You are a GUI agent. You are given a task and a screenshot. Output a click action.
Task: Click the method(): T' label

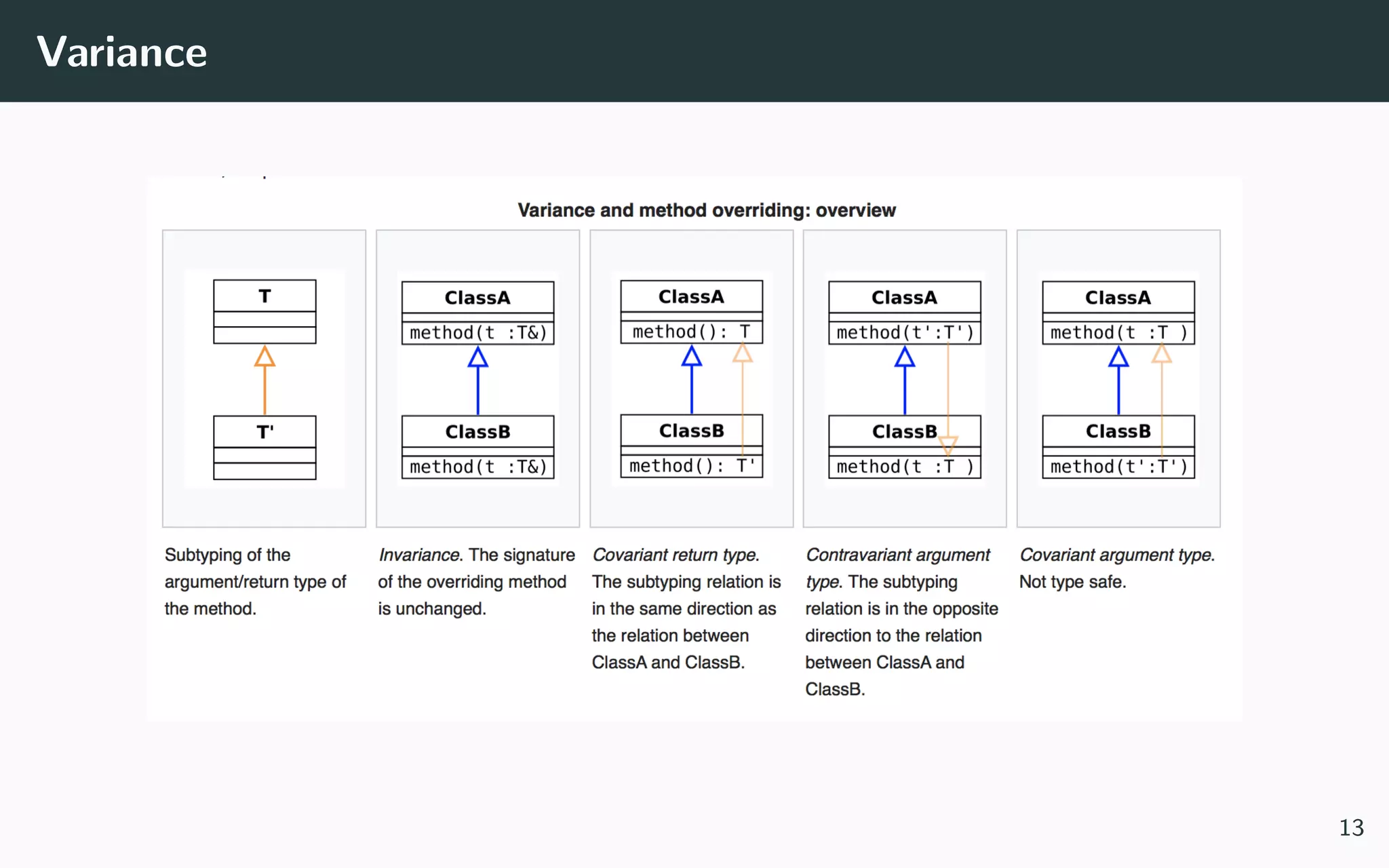691,466
